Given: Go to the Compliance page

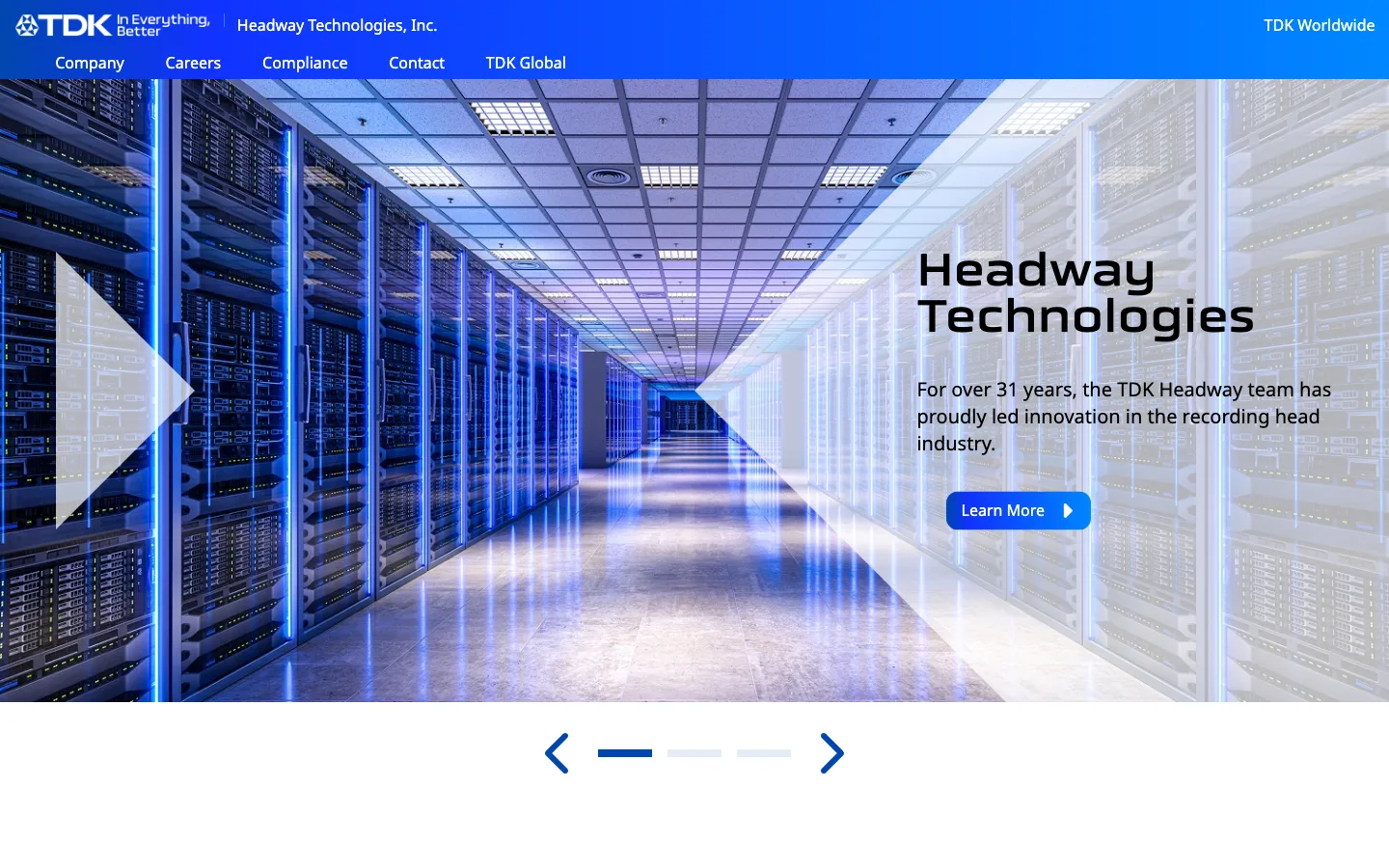Looking at the screenshot, I should (x=305, y=63).
